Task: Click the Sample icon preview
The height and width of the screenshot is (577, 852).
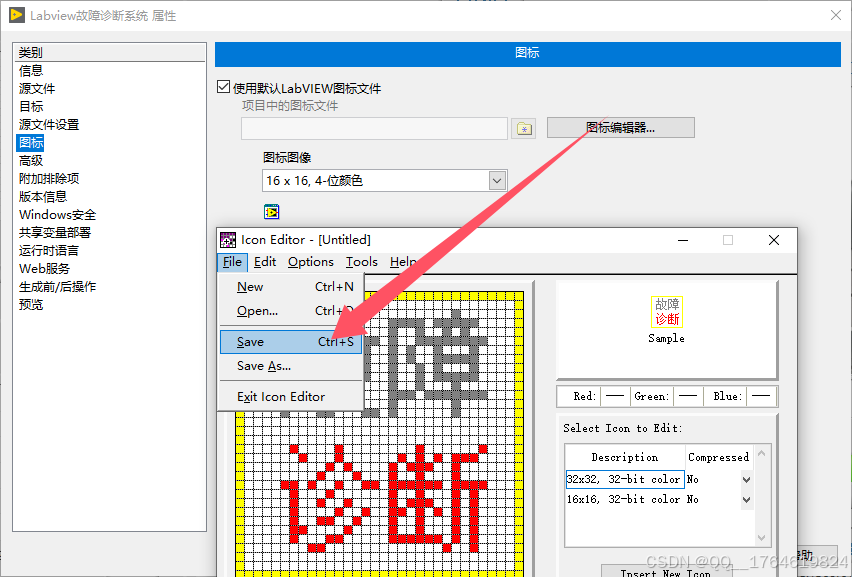Action: (x=667, y=312)
